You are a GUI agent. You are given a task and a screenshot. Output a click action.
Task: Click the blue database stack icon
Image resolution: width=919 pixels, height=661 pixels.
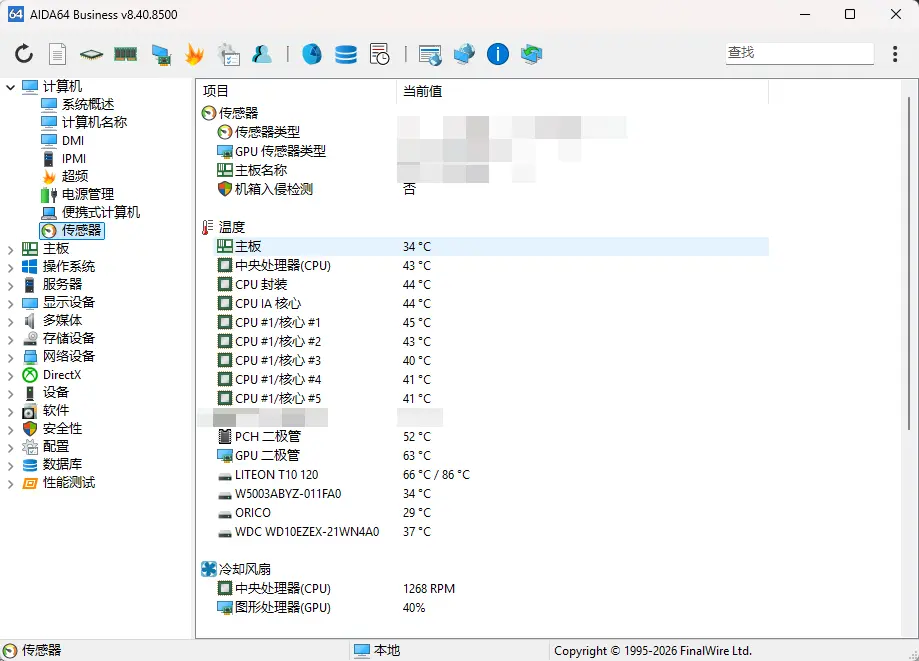coord(346,54)
